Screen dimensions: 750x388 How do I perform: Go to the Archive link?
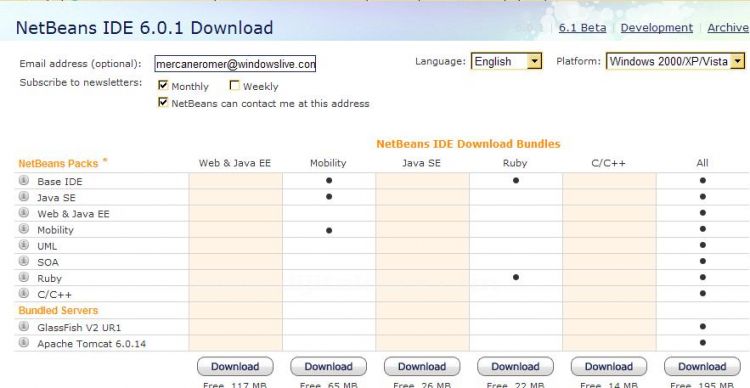click(x=728, y=28)
